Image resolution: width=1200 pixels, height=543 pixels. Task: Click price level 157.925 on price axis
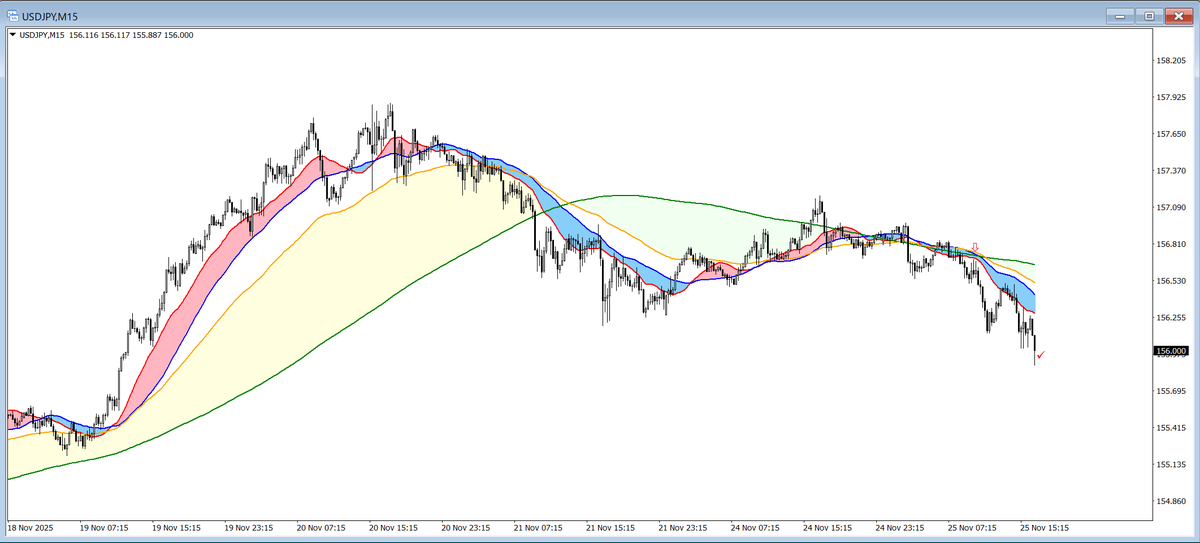point(1170,97)
